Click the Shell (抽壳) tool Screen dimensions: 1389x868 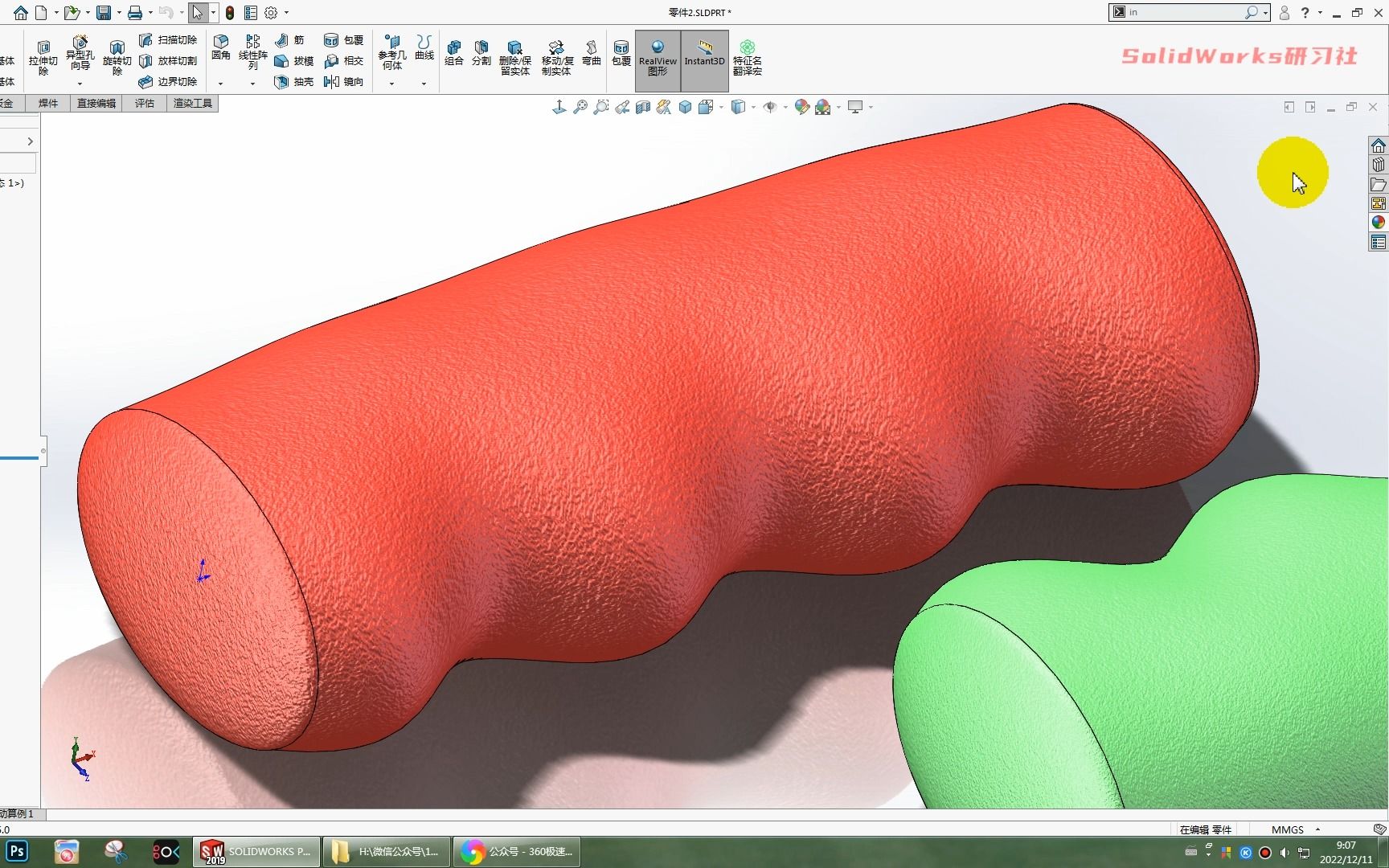pos(293,81)
